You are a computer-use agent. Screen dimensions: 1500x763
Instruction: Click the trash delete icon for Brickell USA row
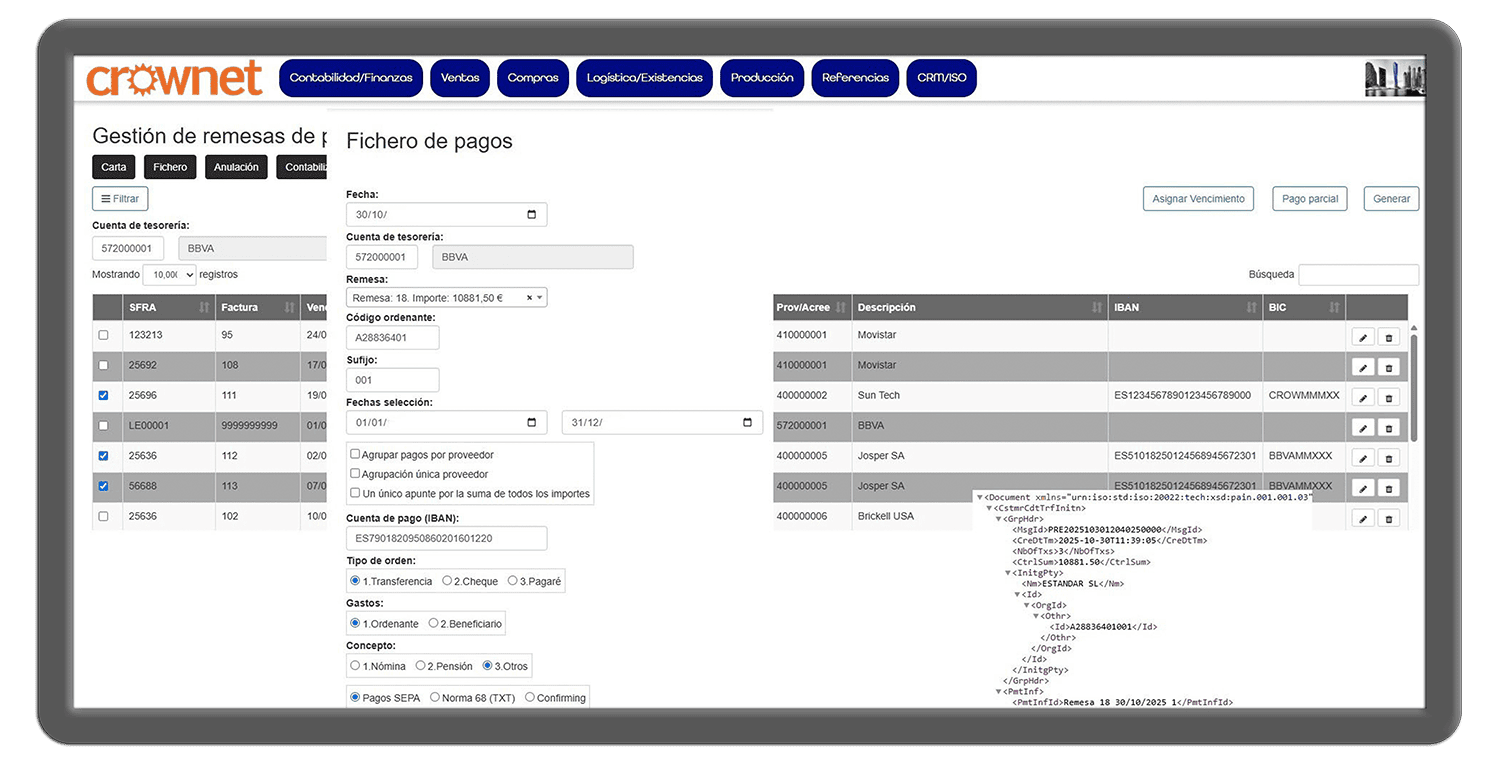pos(1388,519)
